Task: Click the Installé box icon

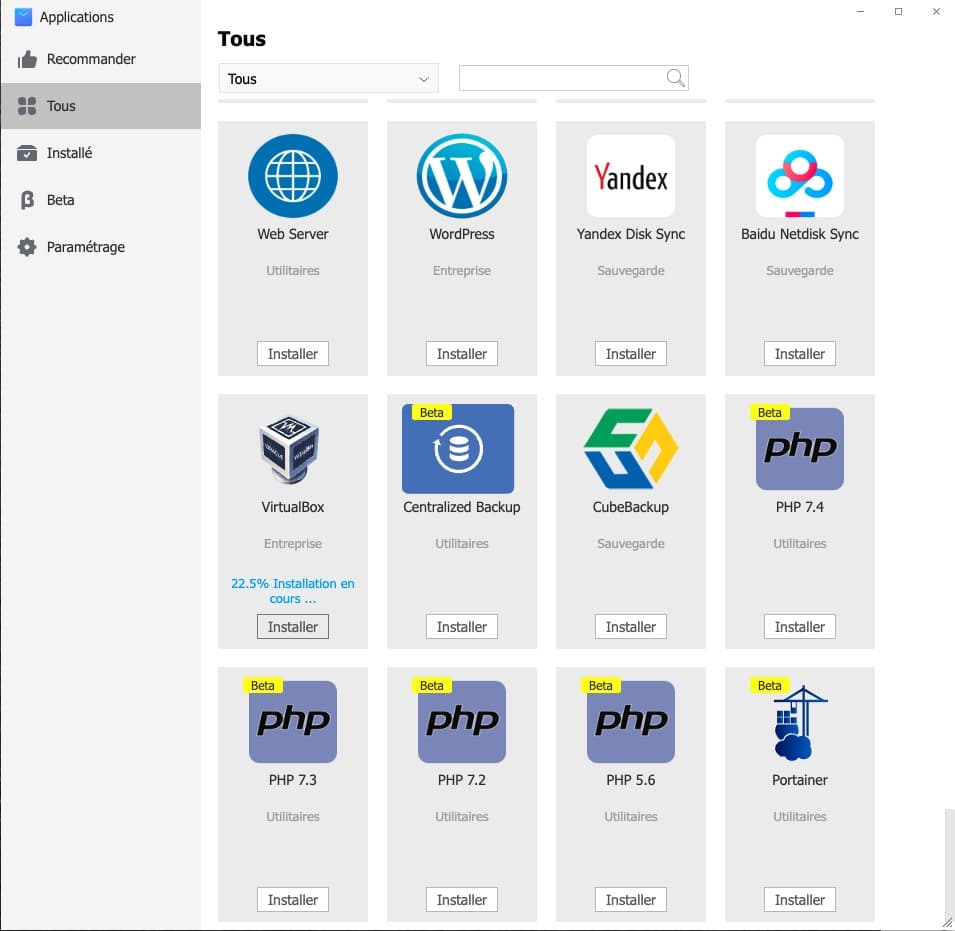Action: tap(27, 153)
